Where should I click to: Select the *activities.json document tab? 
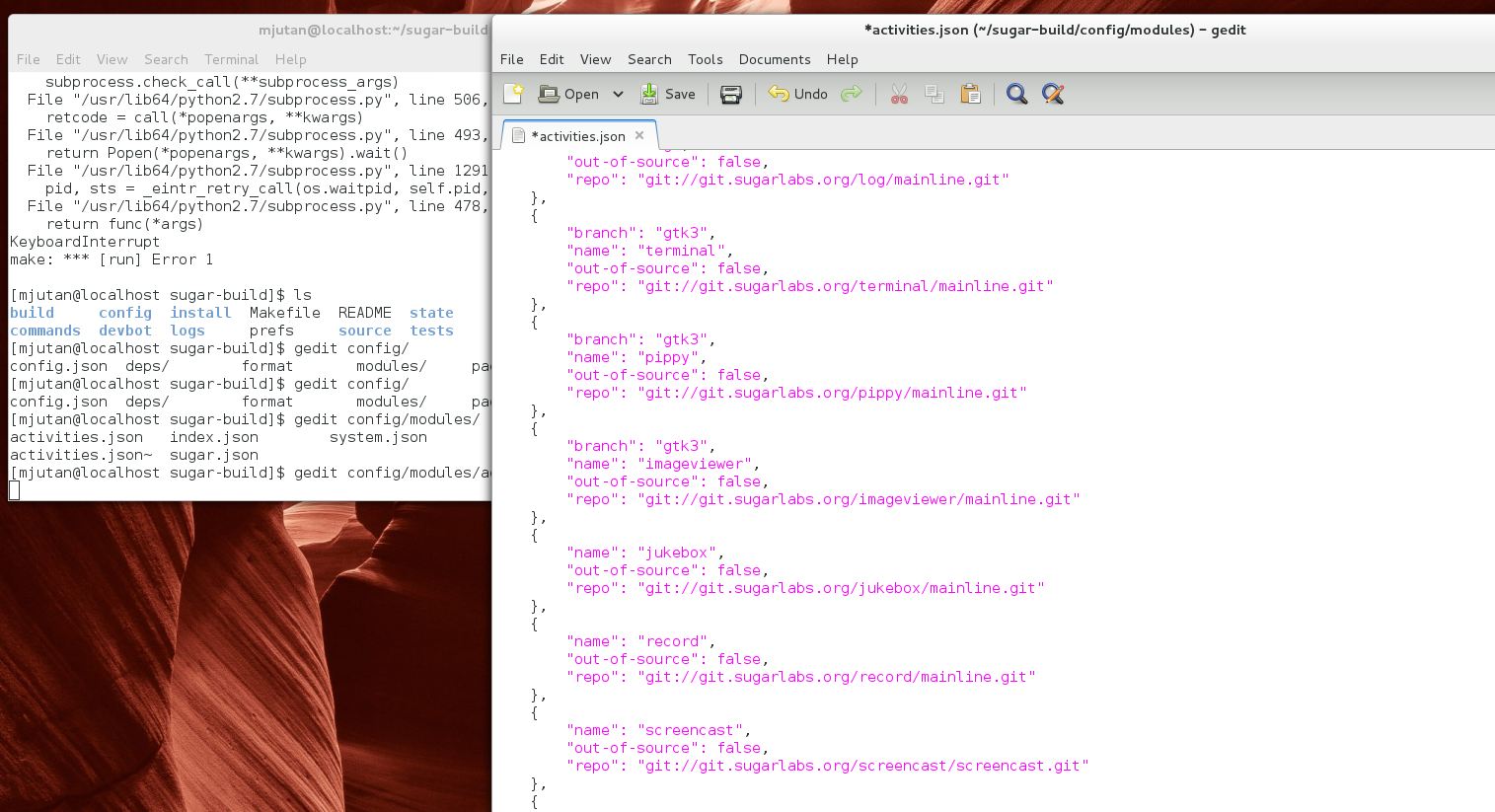coord(578,136)
